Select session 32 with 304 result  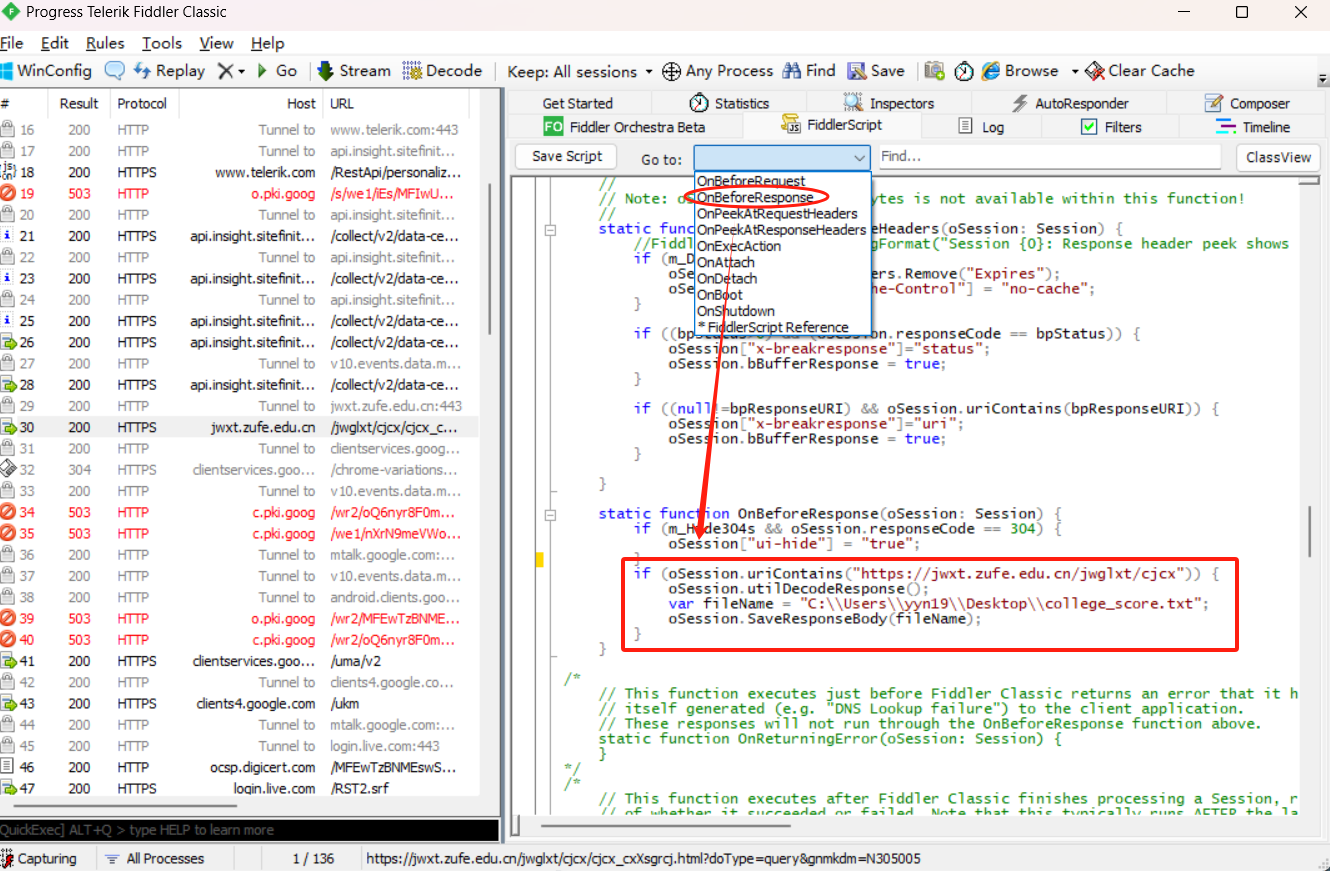point(238,469)
